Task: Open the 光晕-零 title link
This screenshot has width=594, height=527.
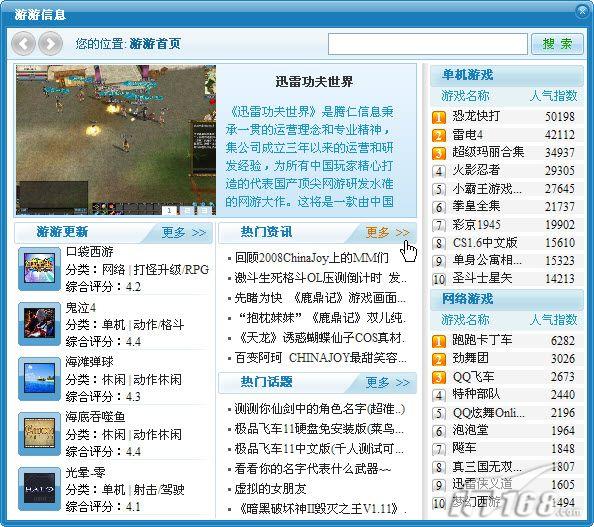Action: 85,472
